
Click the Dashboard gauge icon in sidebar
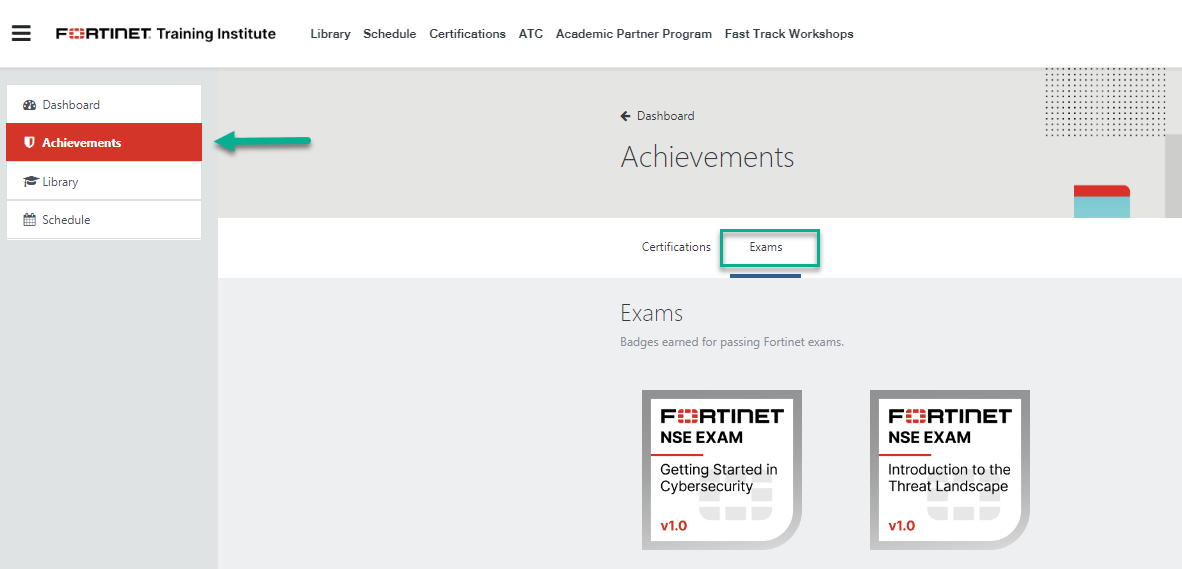pyautogui.click(x=29, y=105)
